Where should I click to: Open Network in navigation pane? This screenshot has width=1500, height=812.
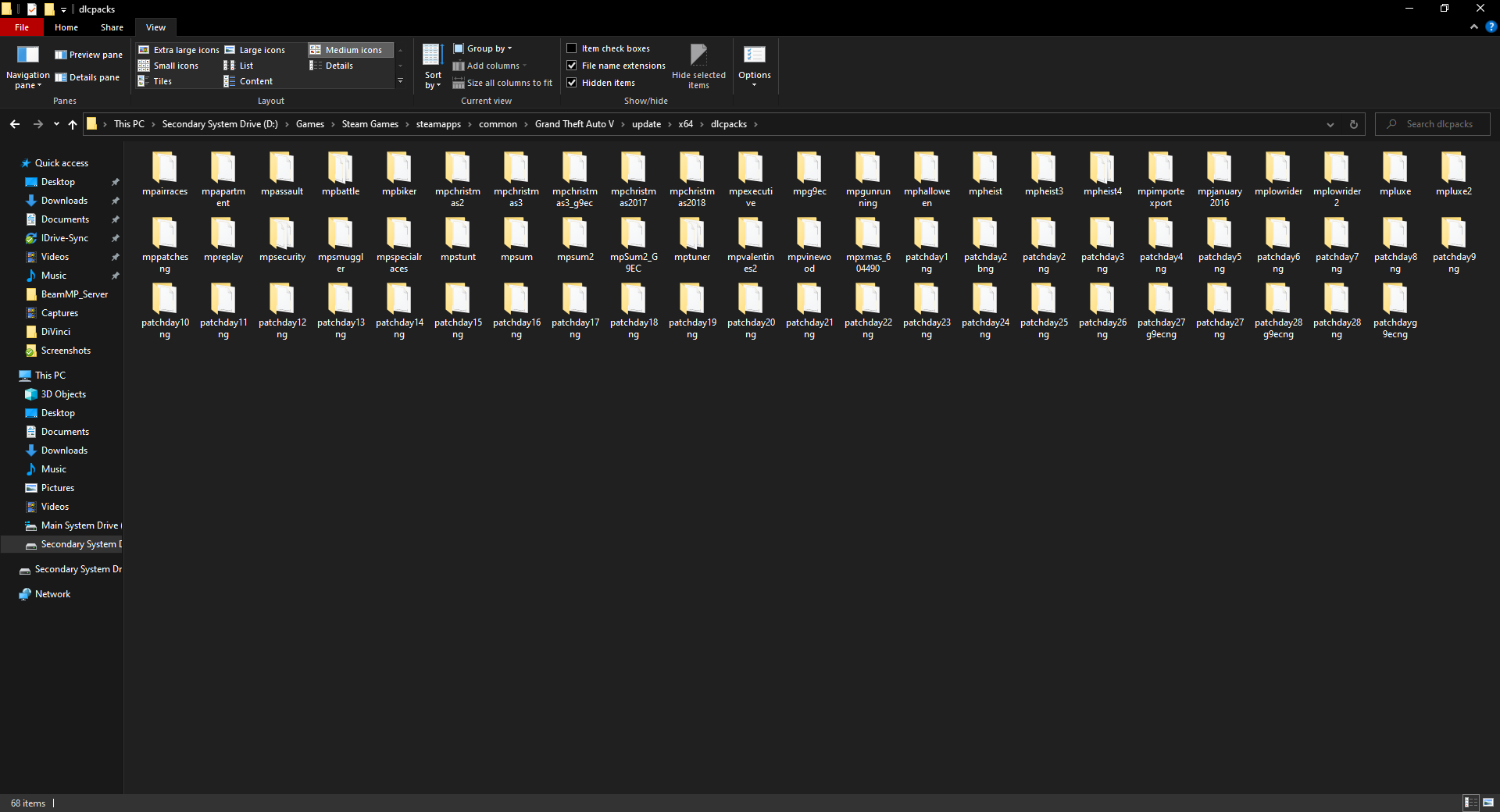click(x=52, y=594)
